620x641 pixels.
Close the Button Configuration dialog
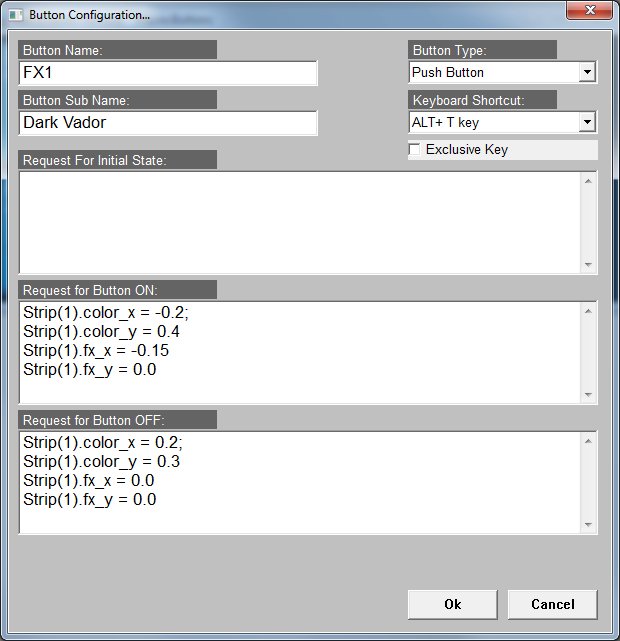point(588,12)
